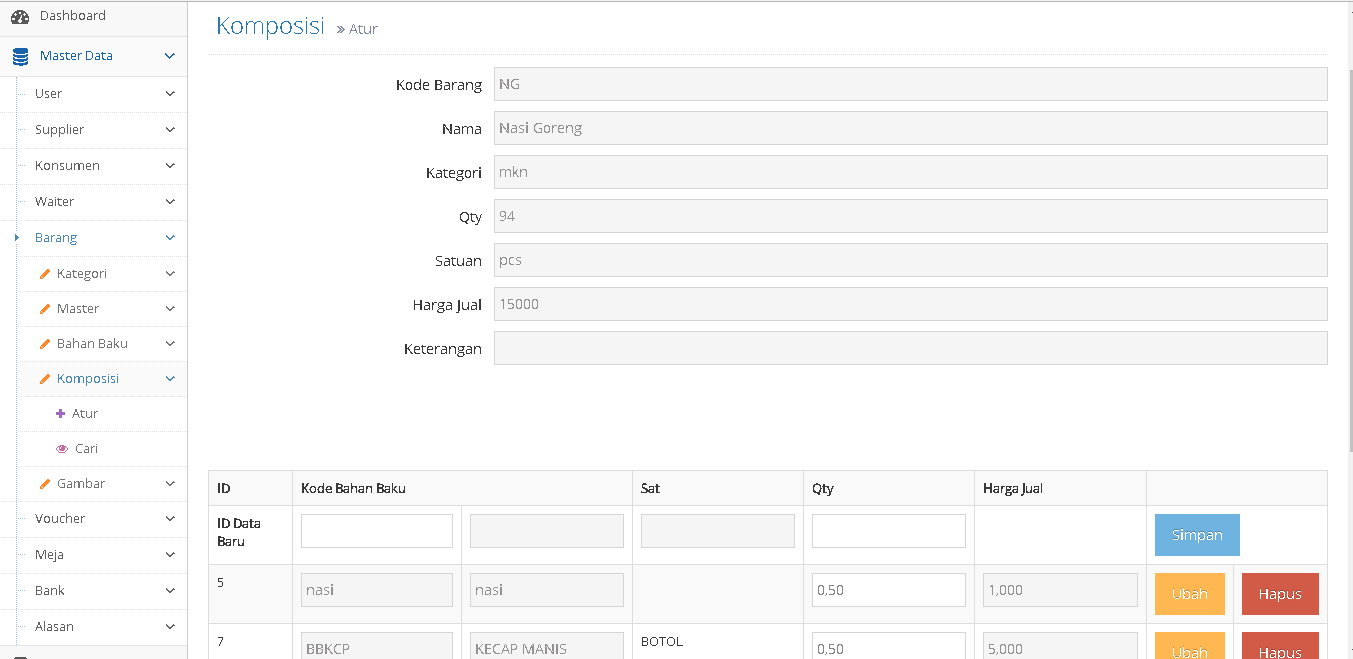
Task: Click the Qty field of new data row
Action: tap(888, 531)
